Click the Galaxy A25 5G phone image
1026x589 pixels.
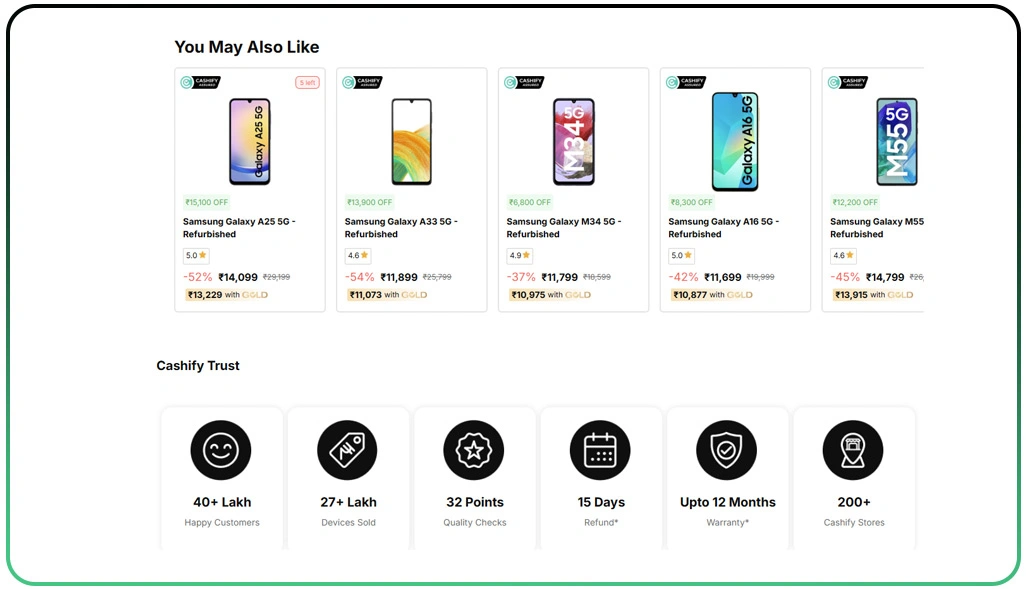[250, 140]
